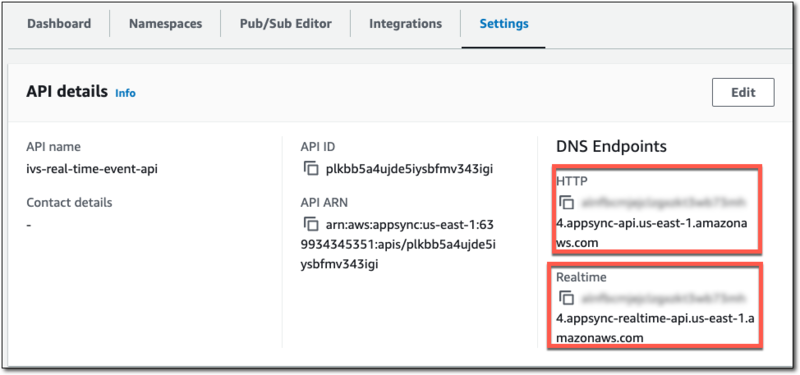Select the Settings tab

pos(504,23)
